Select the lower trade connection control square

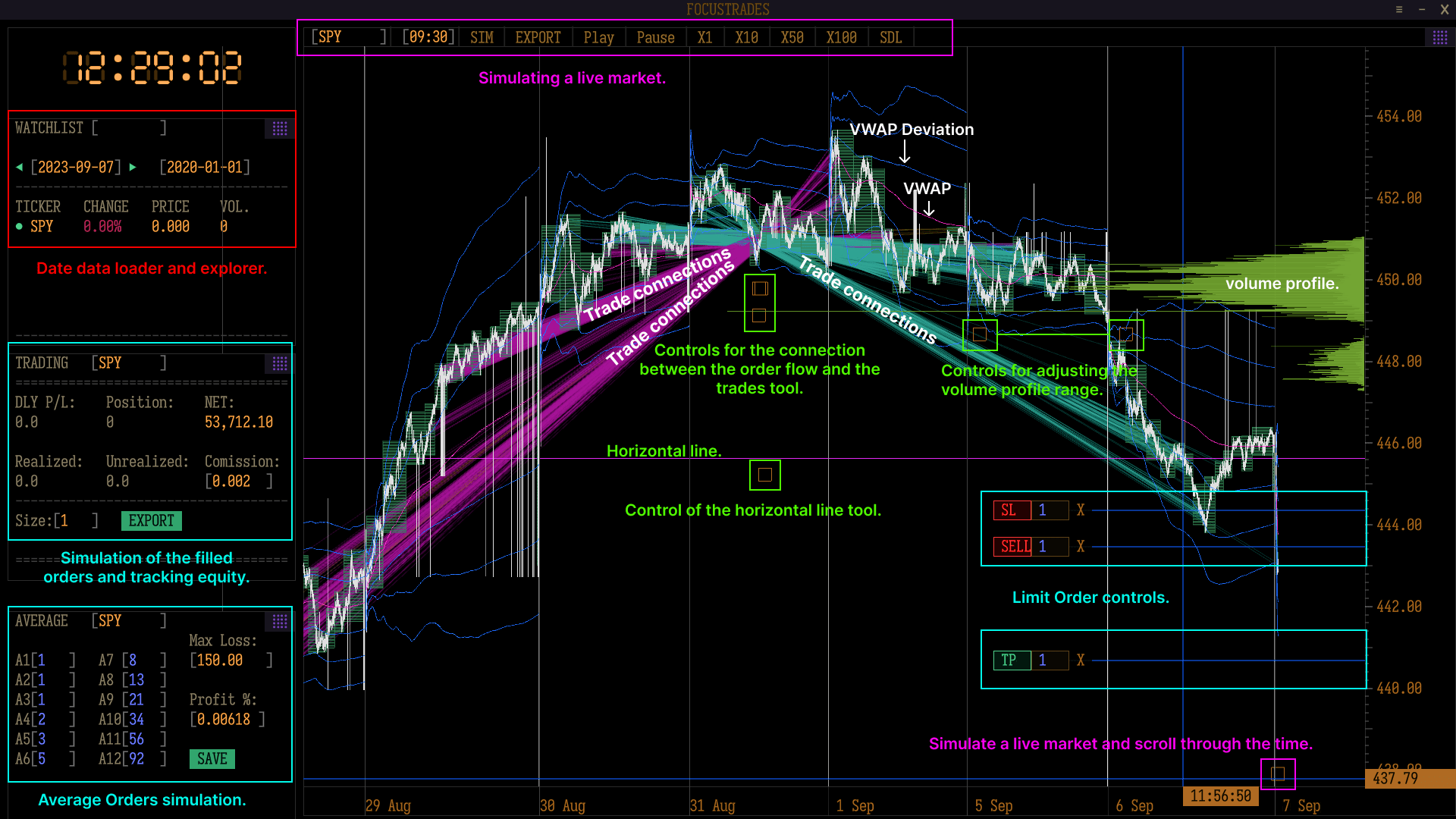(x=759, y=315)
